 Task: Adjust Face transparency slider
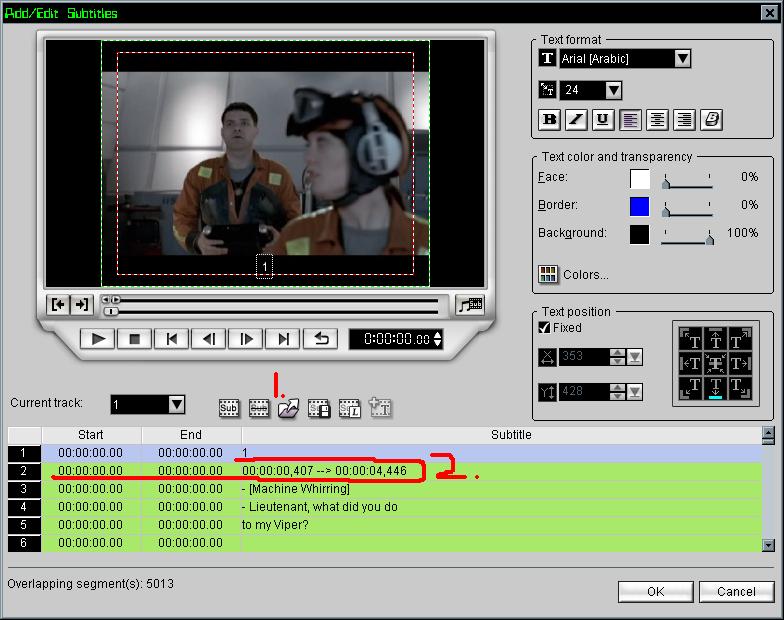tap(666, 184)
